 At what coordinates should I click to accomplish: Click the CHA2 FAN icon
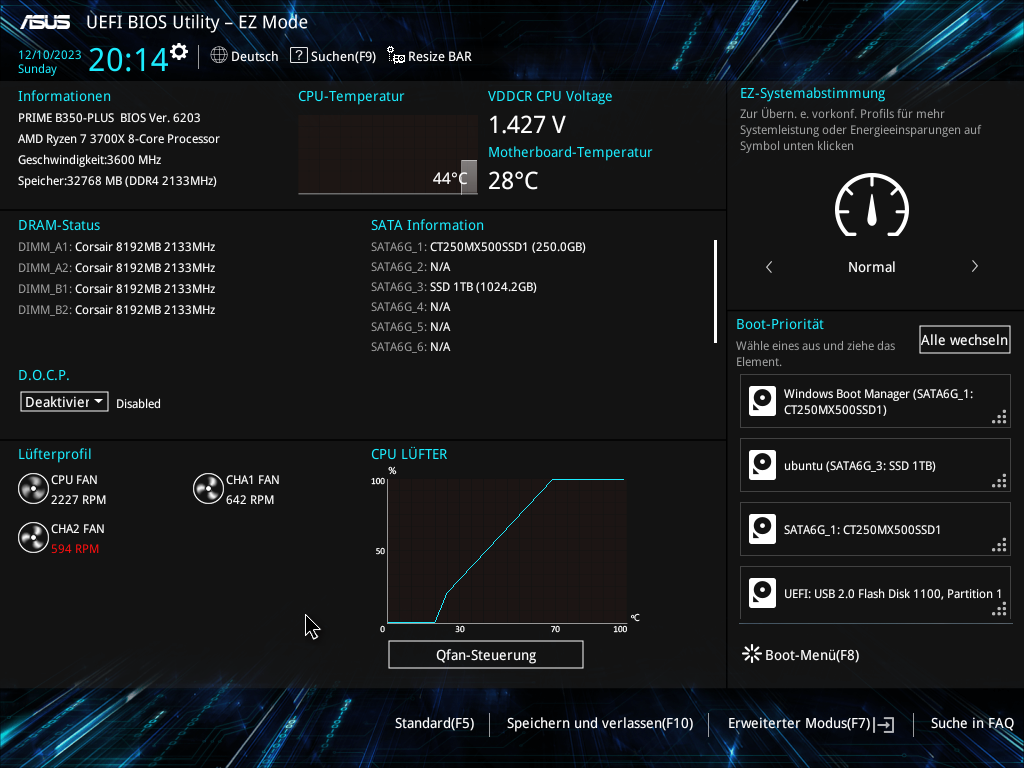pyautogui.click(x=33, y=537)
